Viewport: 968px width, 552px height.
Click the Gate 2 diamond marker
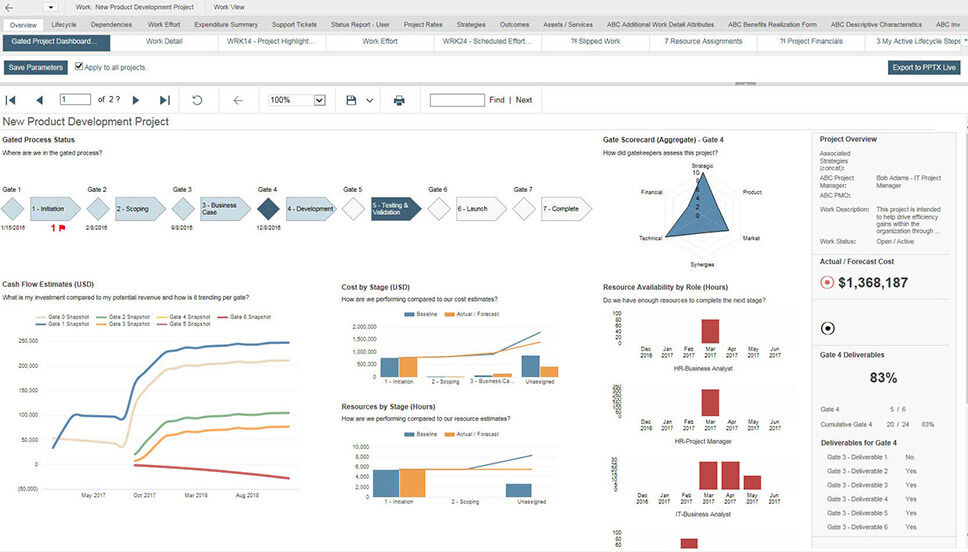(x=98, y=209)
